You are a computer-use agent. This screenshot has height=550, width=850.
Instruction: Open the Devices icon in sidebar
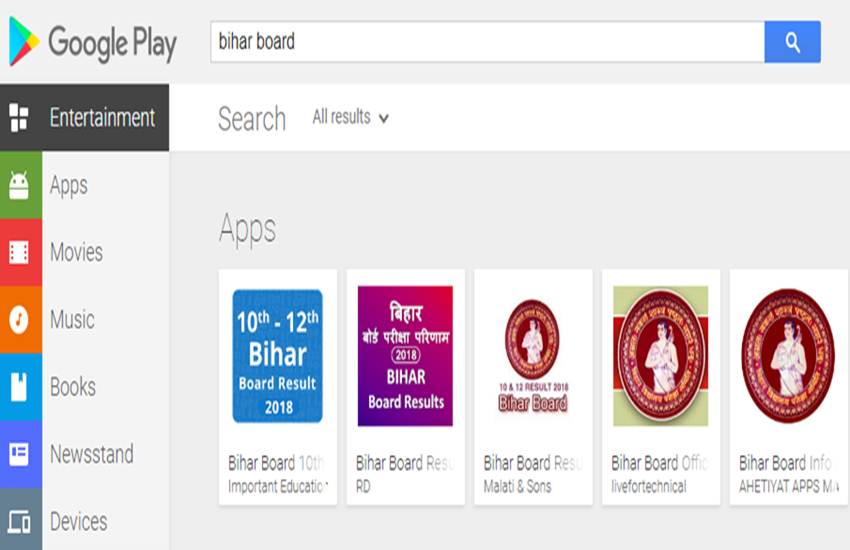(19, 521)
